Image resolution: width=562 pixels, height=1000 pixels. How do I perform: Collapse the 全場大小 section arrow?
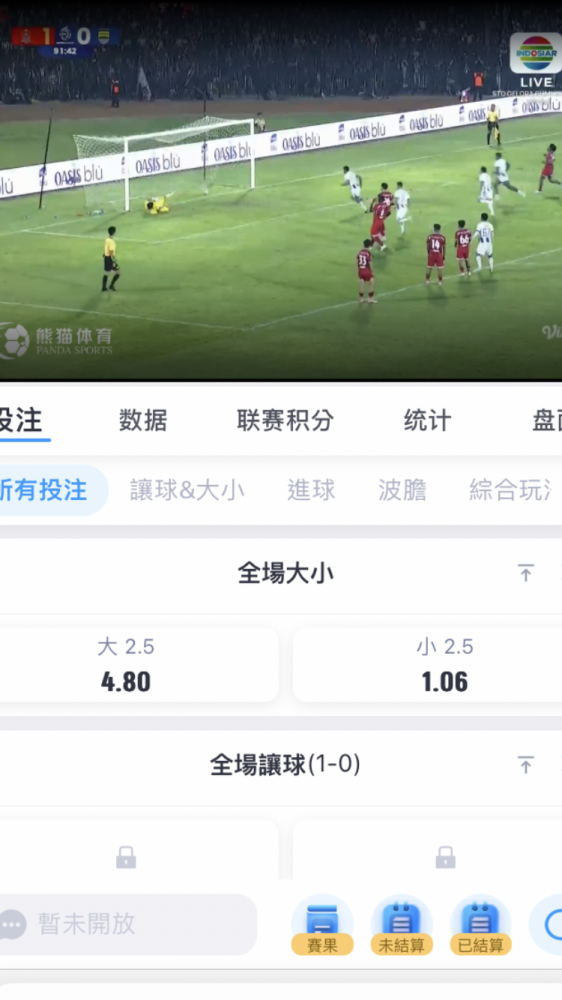(x=526, y=573)
